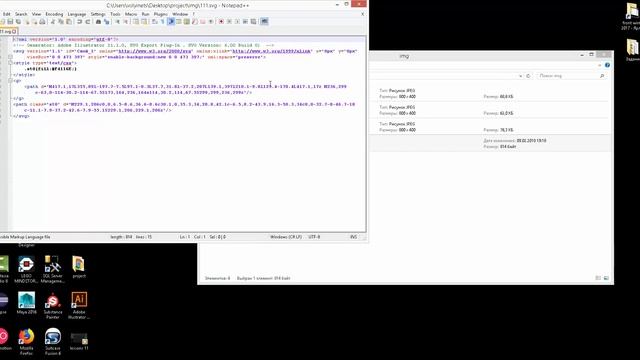Screen dimensions: 640x360
Task: Click Replace icon in Notepad++ toolbar
Action: (x=107, y=21)
